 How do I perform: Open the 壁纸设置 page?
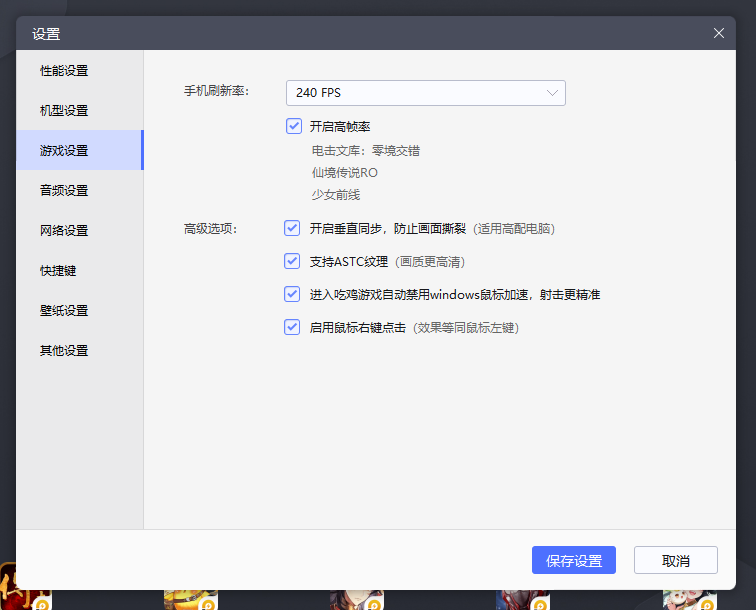click(64, 311)
